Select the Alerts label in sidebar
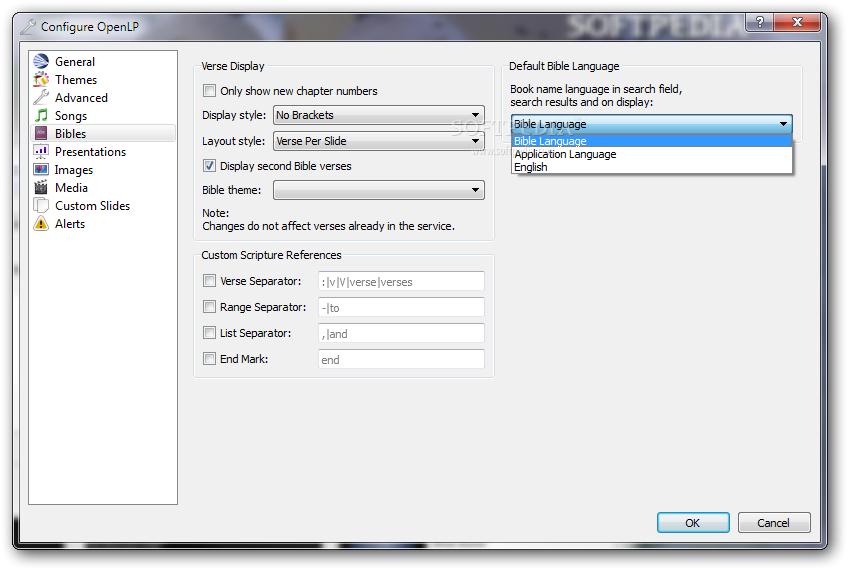 [70, 223]
